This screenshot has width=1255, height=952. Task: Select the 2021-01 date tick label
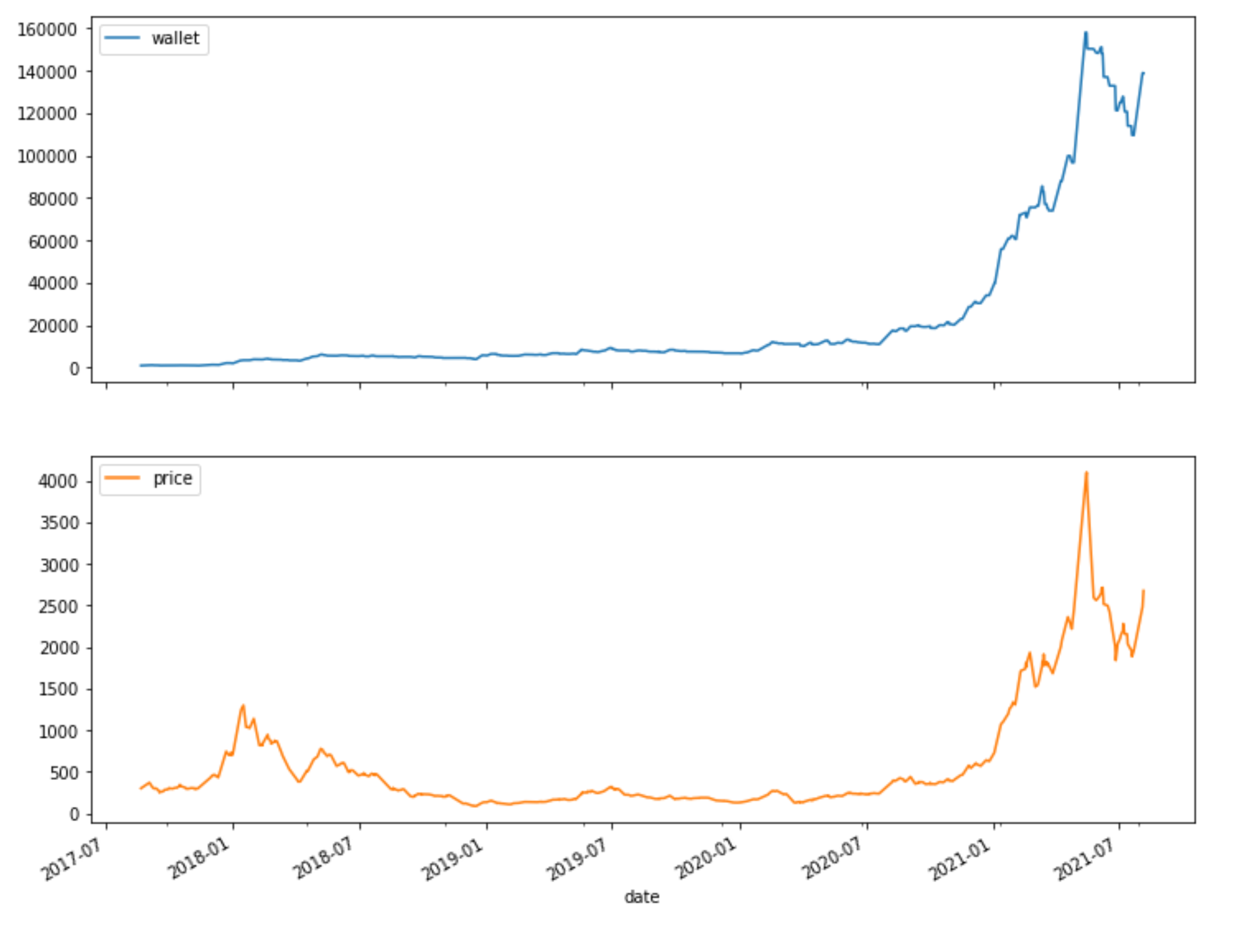(960, 858)
